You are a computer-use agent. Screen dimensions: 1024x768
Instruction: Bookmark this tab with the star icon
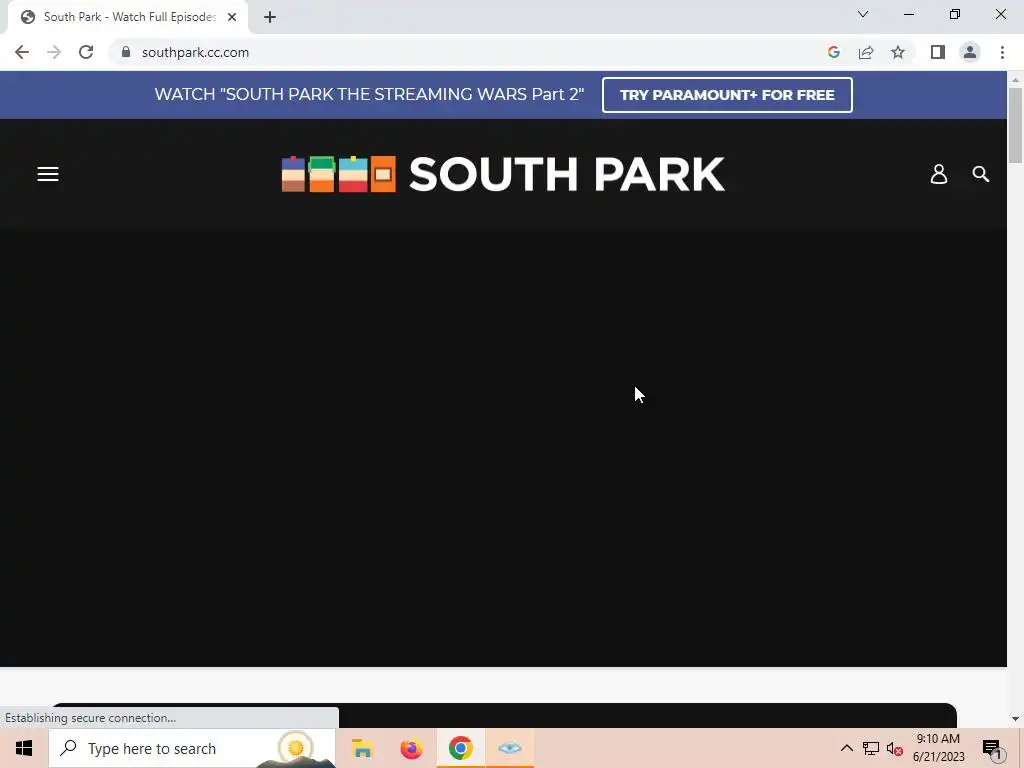pos(898,52)
